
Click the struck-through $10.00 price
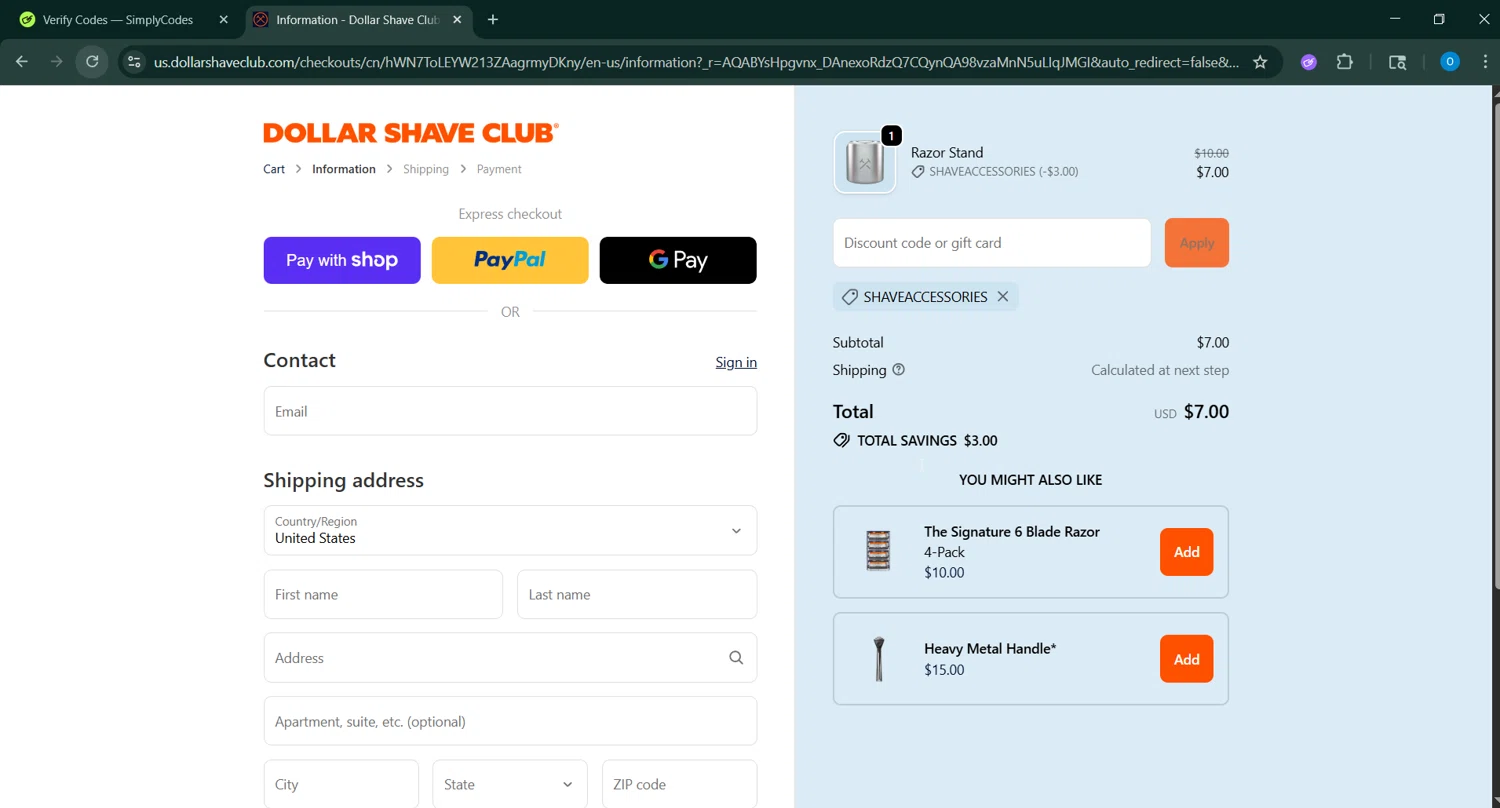pos(1212,153)
